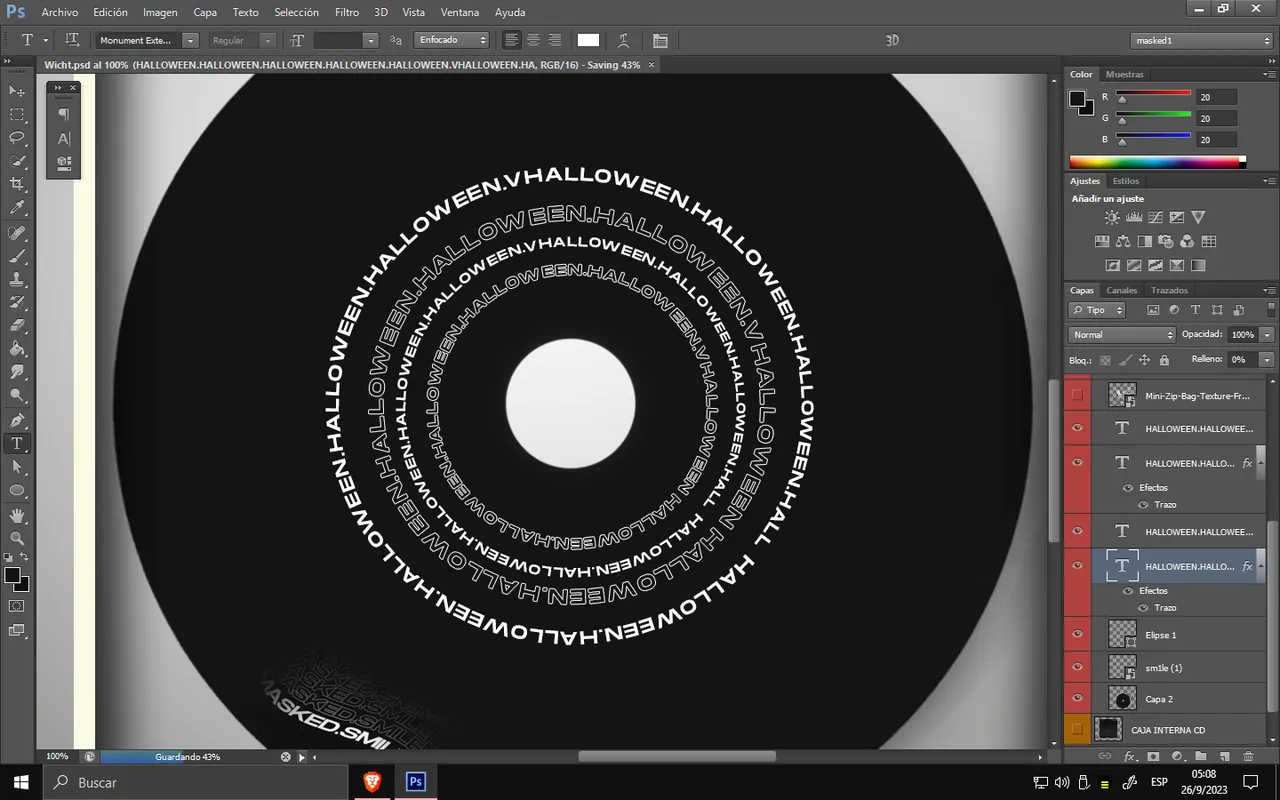The image size is (1280, 800).
Task: Hide the sm1le (1) layer
Action: pyautogui.click(x=1077, y=667)
